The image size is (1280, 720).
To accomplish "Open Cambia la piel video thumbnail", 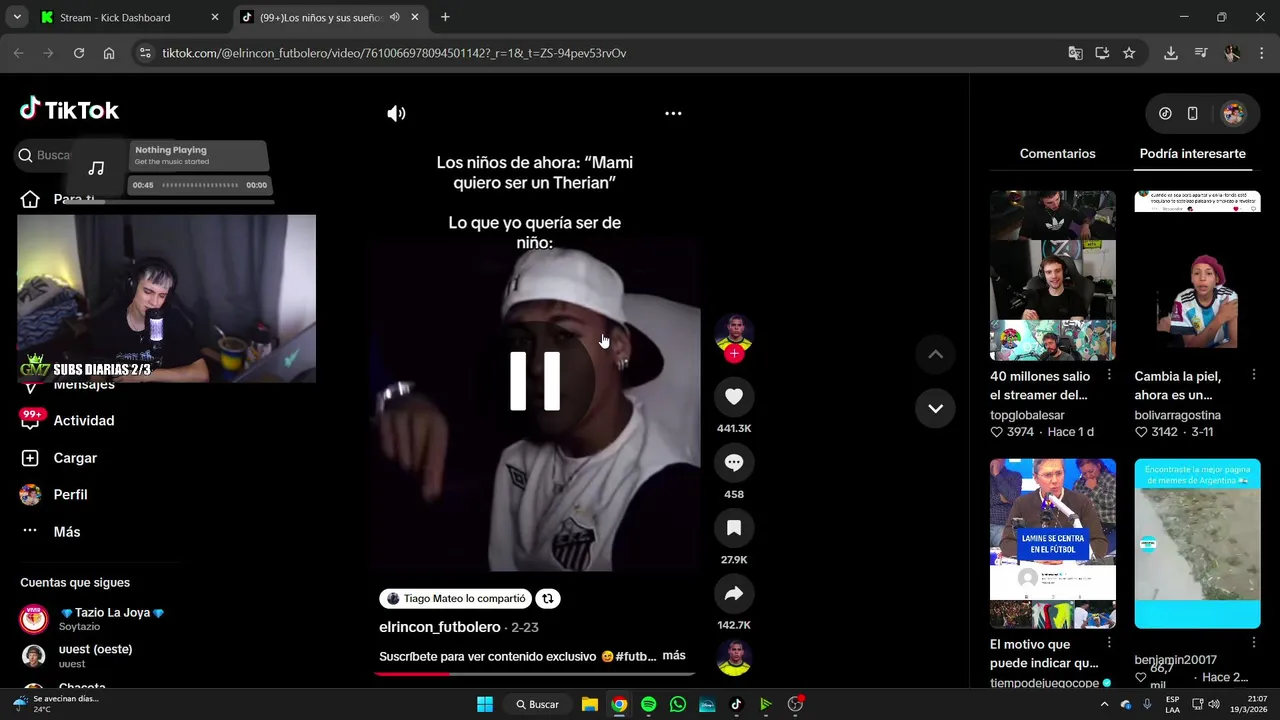I will pyautogui.click(x=1197, y=275).
